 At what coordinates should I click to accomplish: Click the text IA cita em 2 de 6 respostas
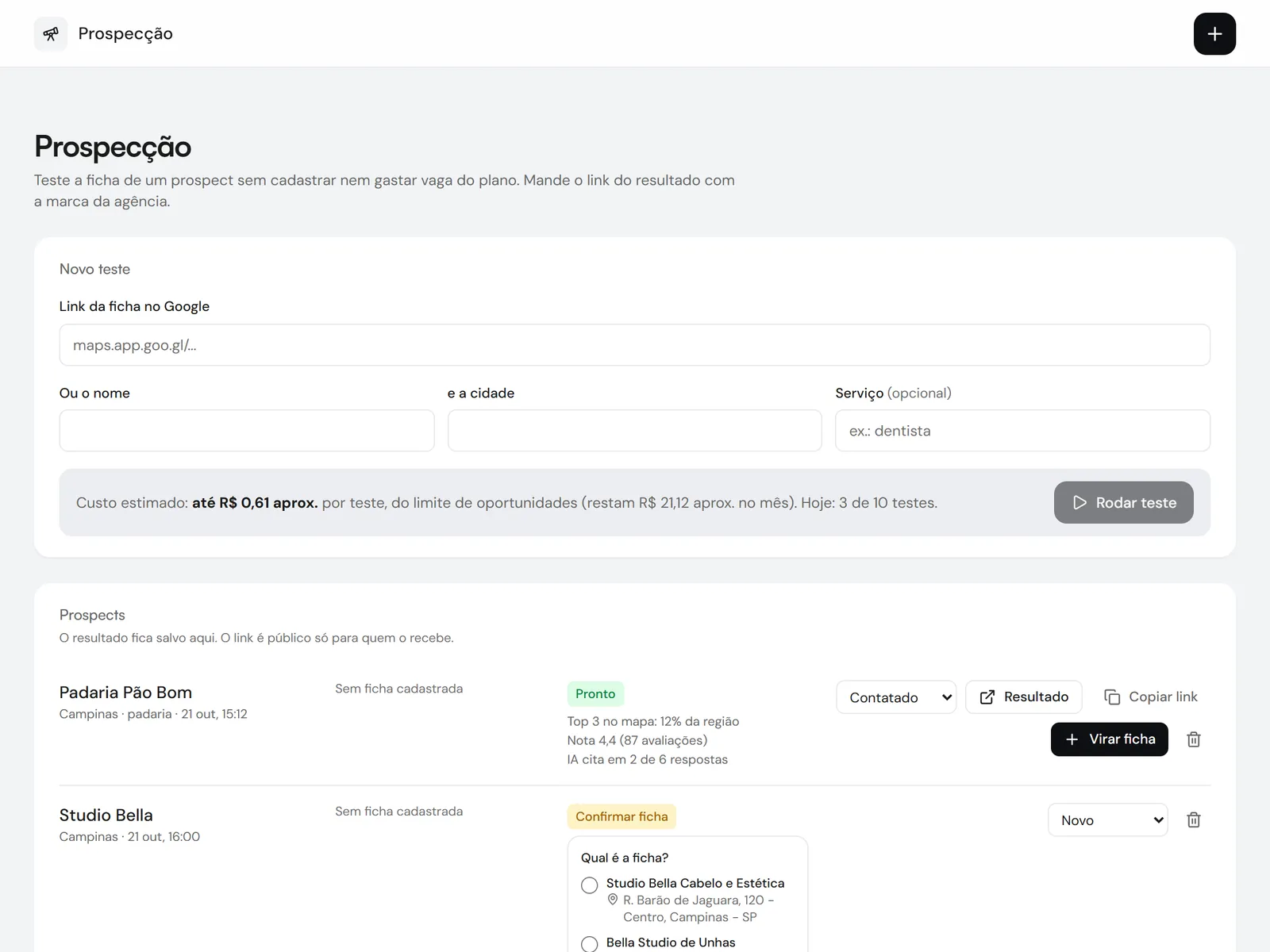[648, 759]
